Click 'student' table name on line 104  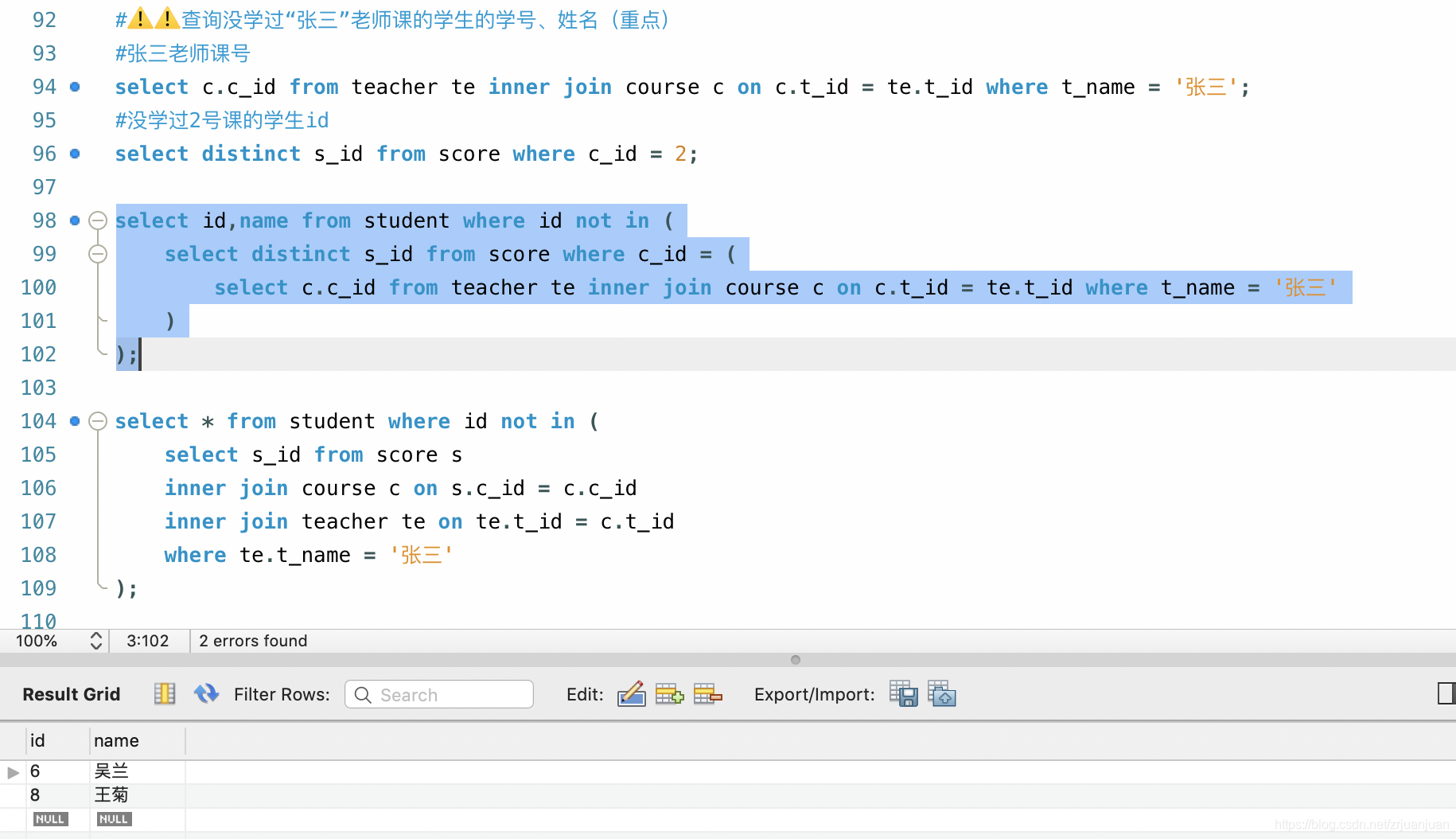click(332, 421)
